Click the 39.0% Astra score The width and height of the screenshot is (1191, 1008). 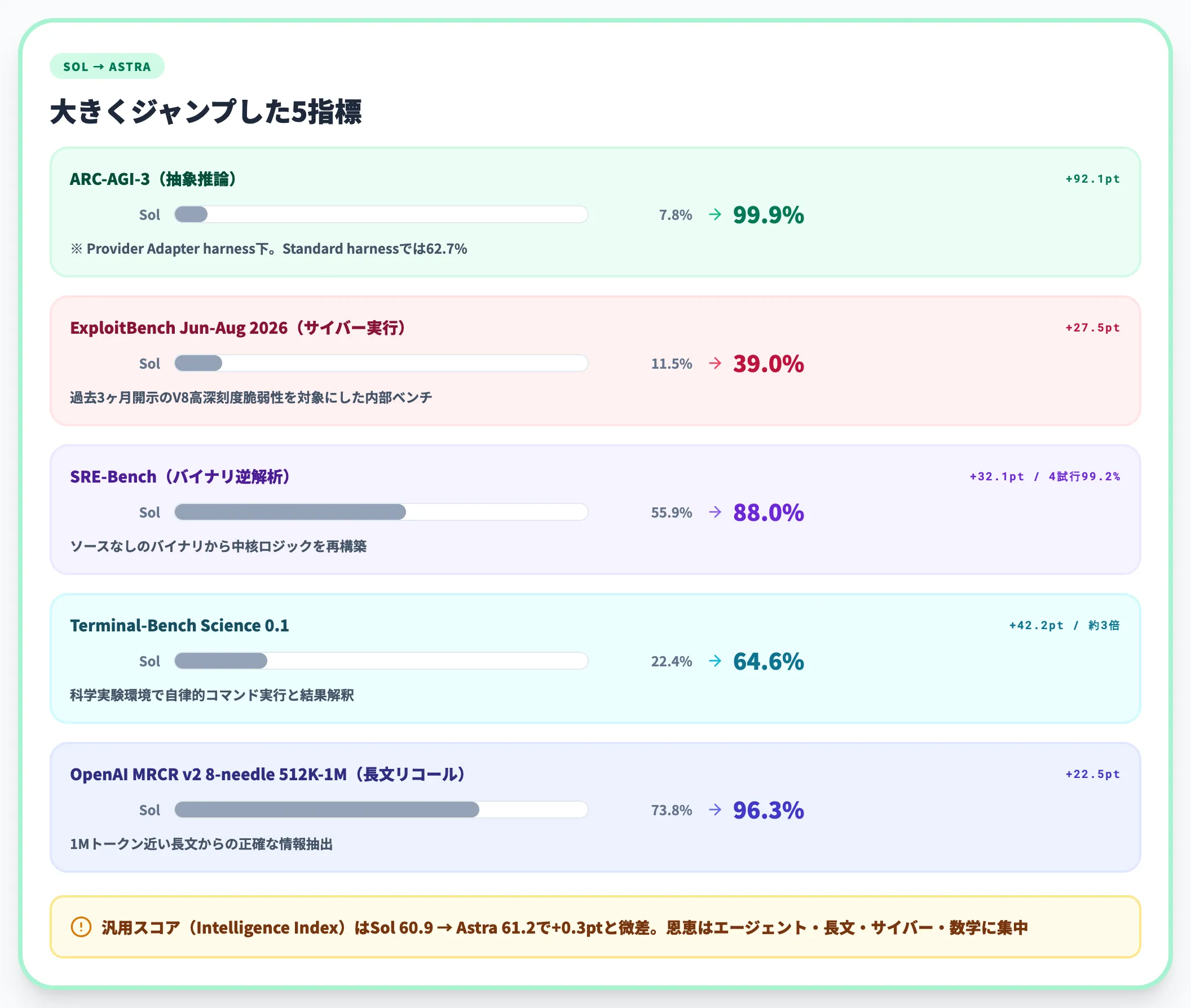[768, 364]
